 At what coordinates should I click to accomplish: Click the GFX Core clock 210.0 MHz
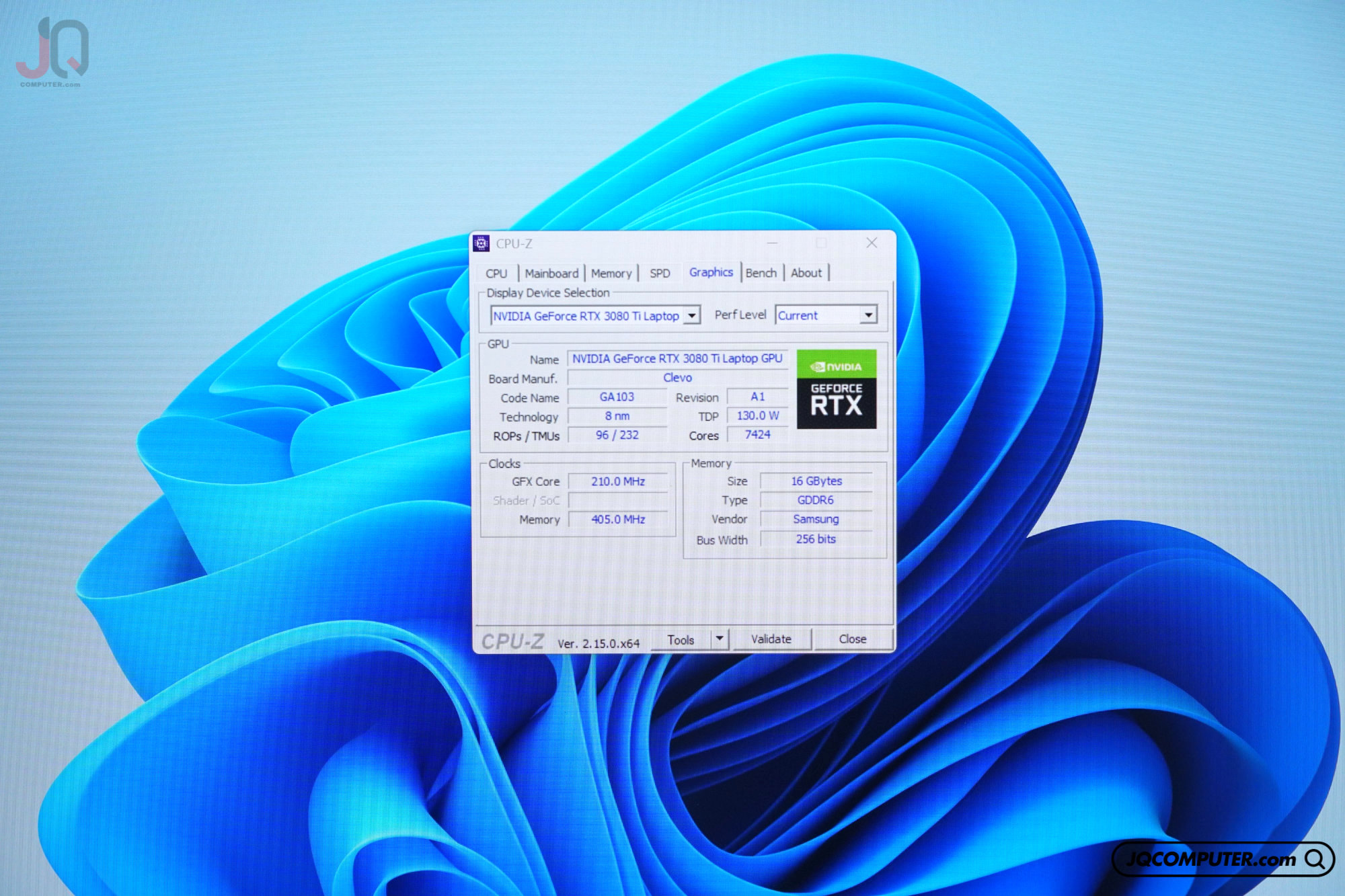(618, 481)
